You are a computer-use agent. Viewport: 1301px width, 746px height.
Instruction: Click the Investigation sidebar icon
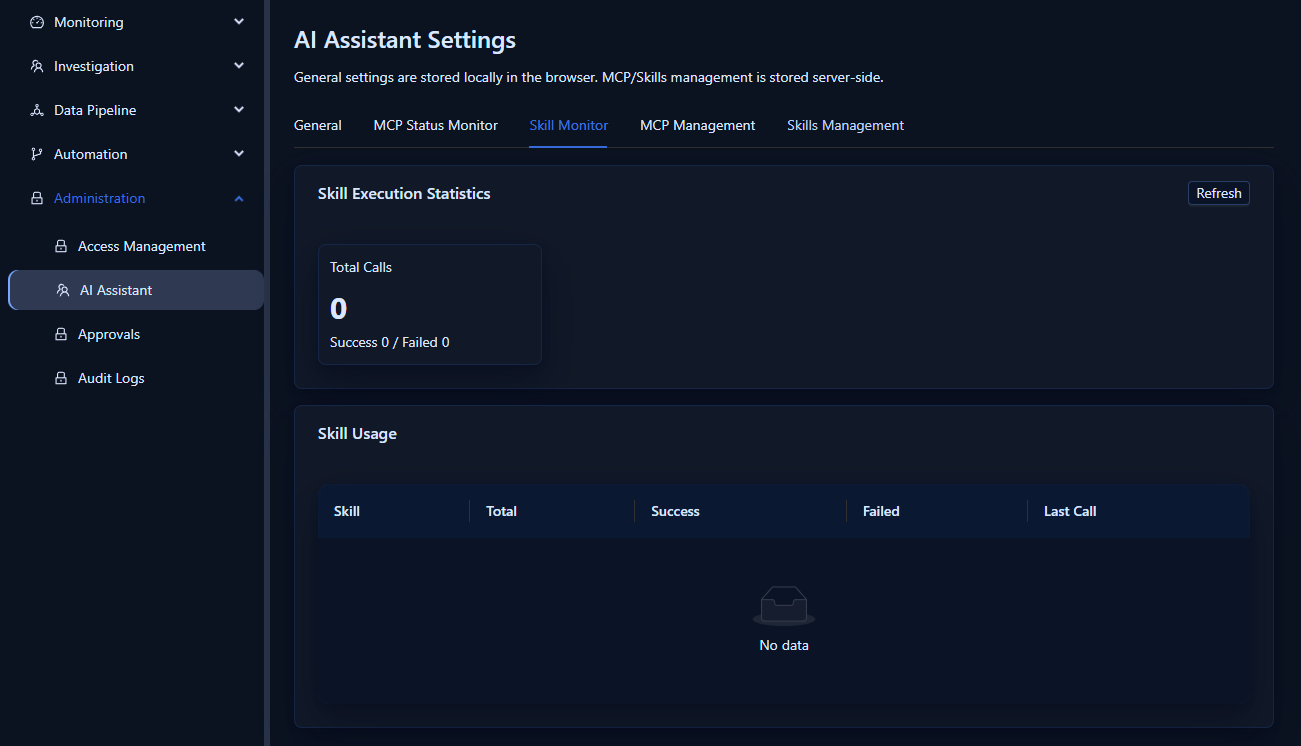coord(37,66)
